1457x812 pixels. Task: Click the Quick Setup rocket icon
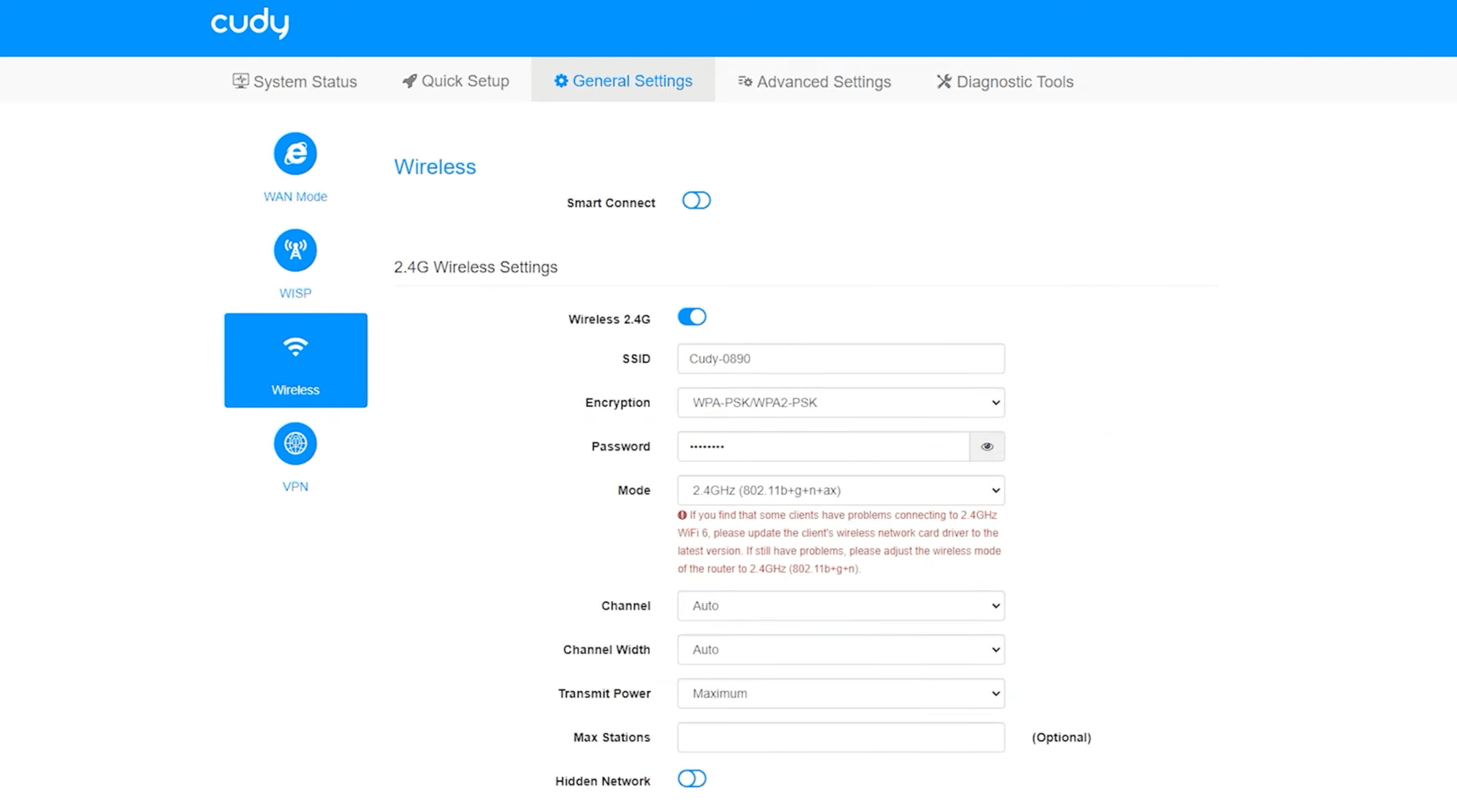409,81
